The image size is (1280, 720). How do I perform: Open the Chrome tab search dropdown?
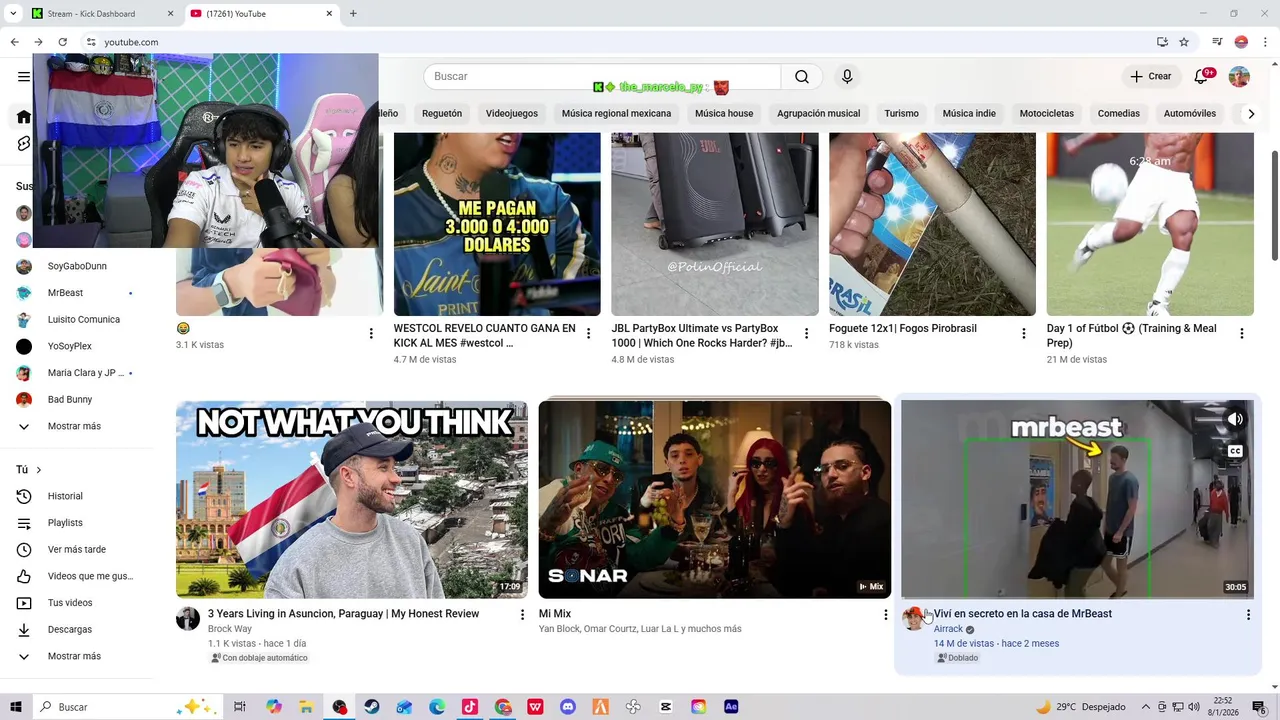[15, 14]
